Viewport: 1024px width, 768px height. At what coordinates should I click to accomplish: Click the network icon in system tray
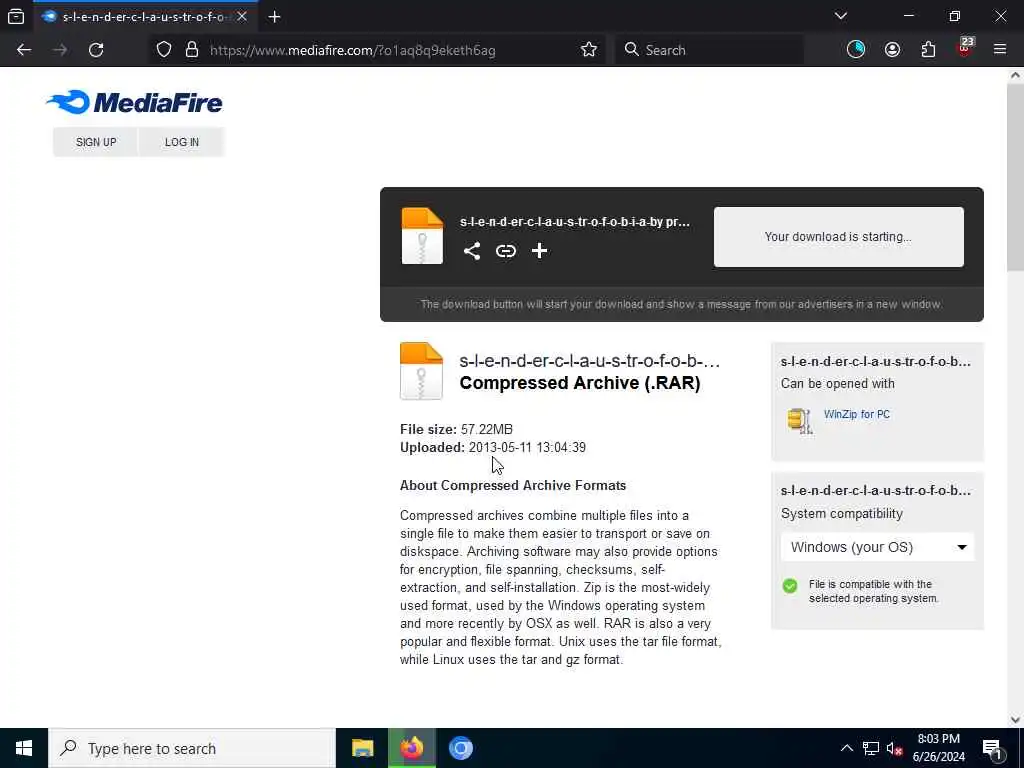click(x=871, y=748)
